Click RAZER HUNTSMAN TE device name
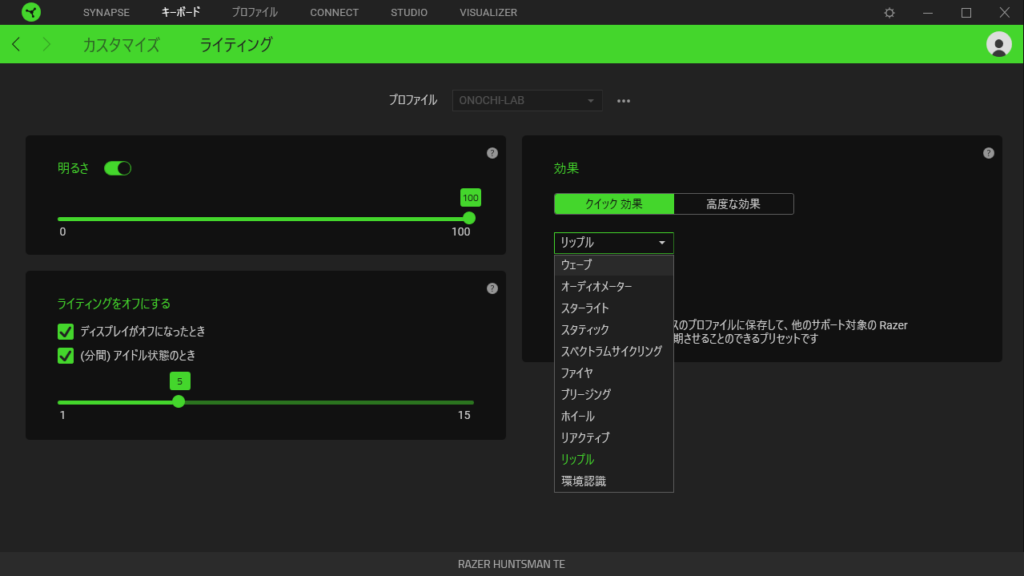This screenshot has height=576, width=1024. click(511, 564)
